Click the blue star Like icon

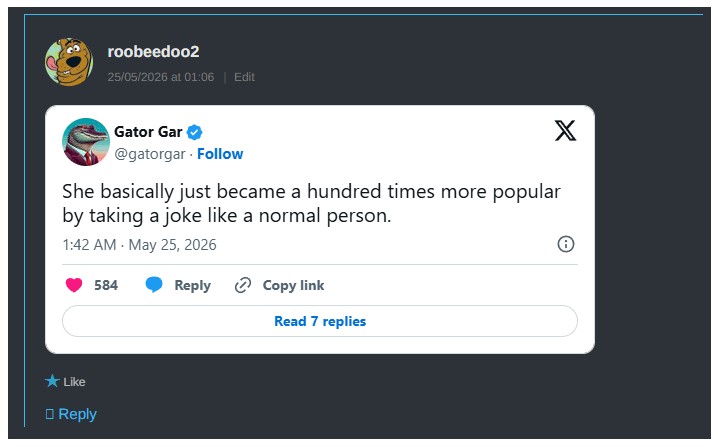pos(52,381)
